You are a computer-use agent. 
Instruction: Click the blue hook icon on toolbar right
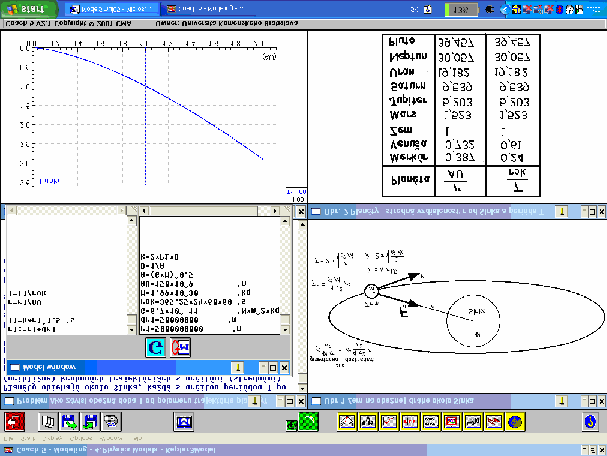tap(590, 422)
